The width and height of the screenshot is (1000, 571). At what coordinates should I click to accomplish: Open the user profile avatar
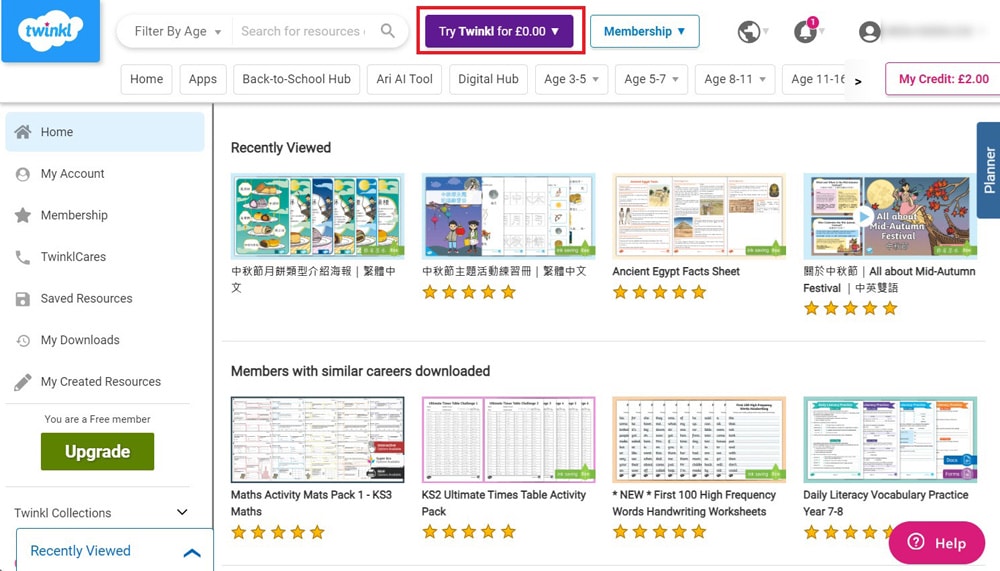pyautogui.click(x=869, y=31)
